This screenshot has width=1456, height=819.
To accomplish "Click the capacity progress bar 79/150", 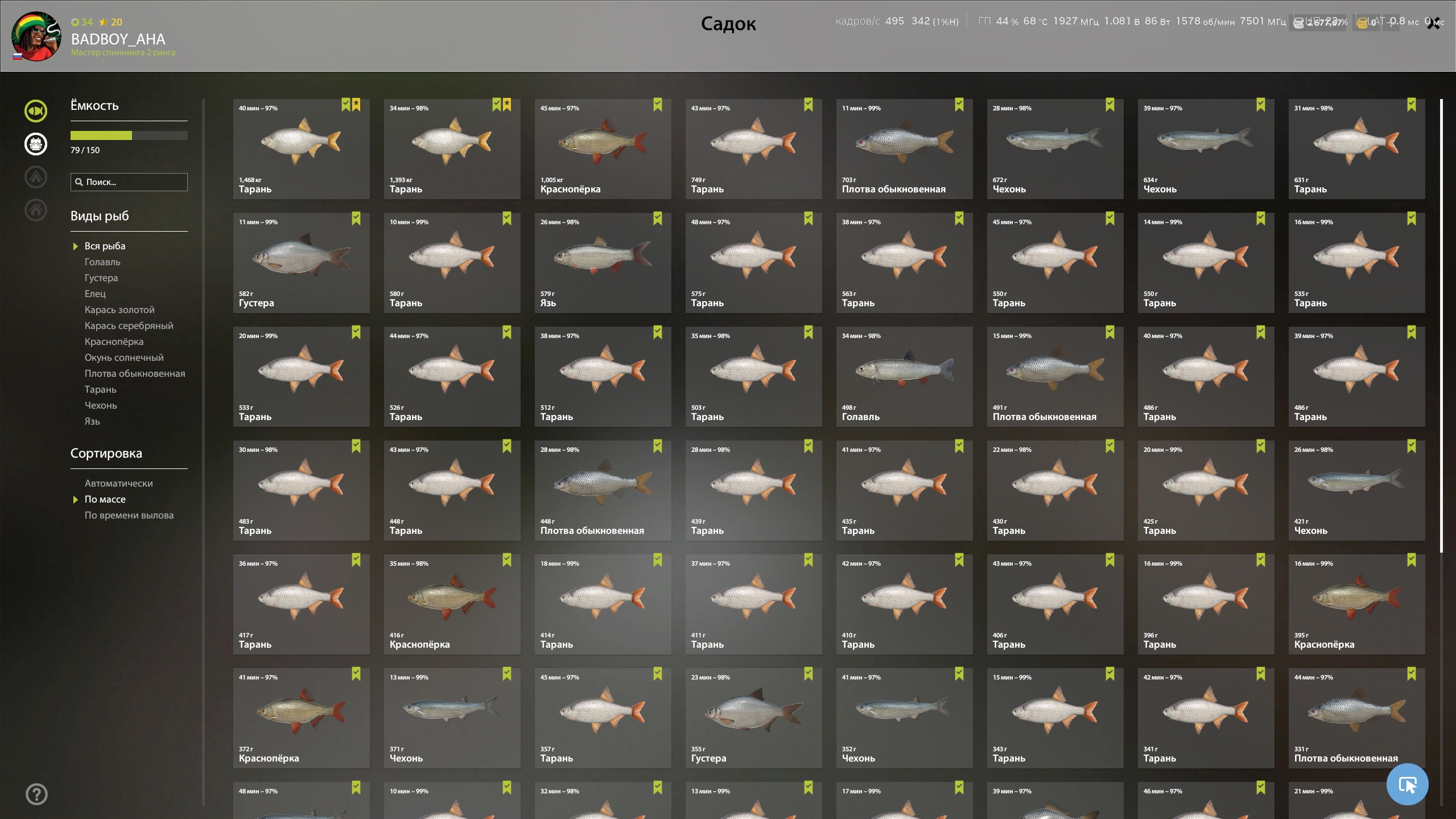I will click(129, 135).
